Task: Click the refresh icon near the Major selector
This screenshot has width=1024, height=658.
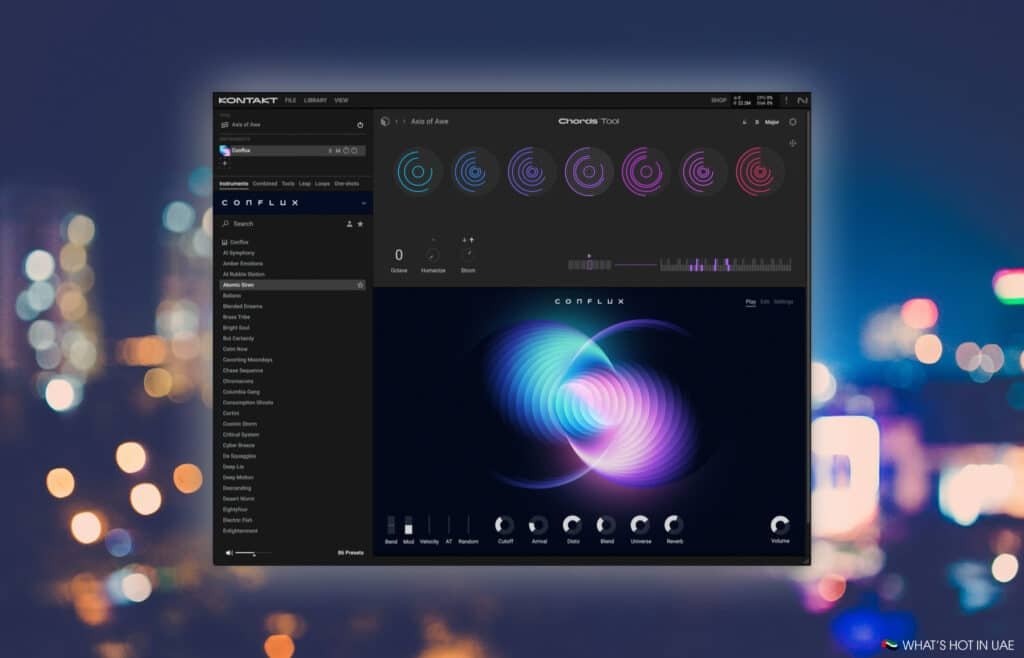Action: [x=793, y=121]
